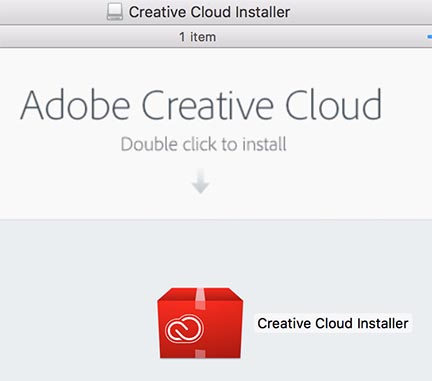Click the Creative Cloud logo on red box
This screenshot has width=432, height=381.
coord(184,328)
